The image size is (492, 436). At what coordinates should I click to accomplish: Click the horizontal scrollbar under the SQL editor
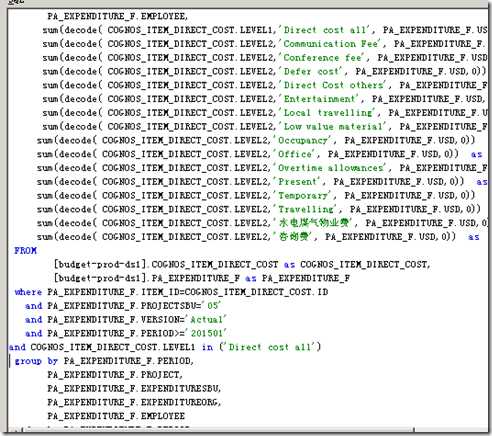(247, 430)
